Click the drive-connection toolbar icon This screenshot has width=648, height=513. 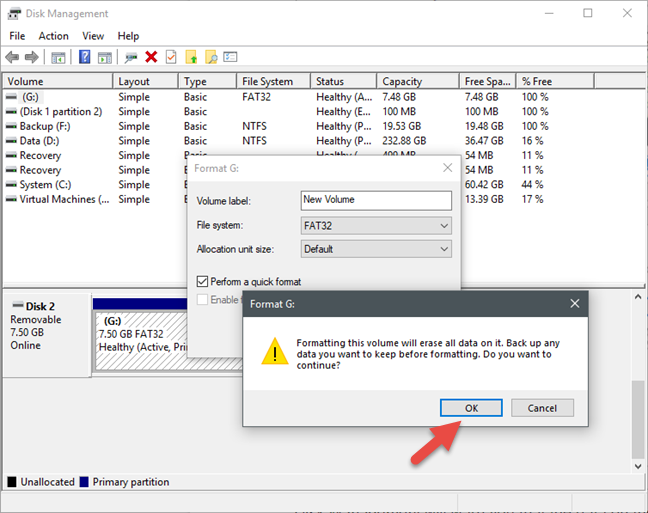tap(131, 57)
